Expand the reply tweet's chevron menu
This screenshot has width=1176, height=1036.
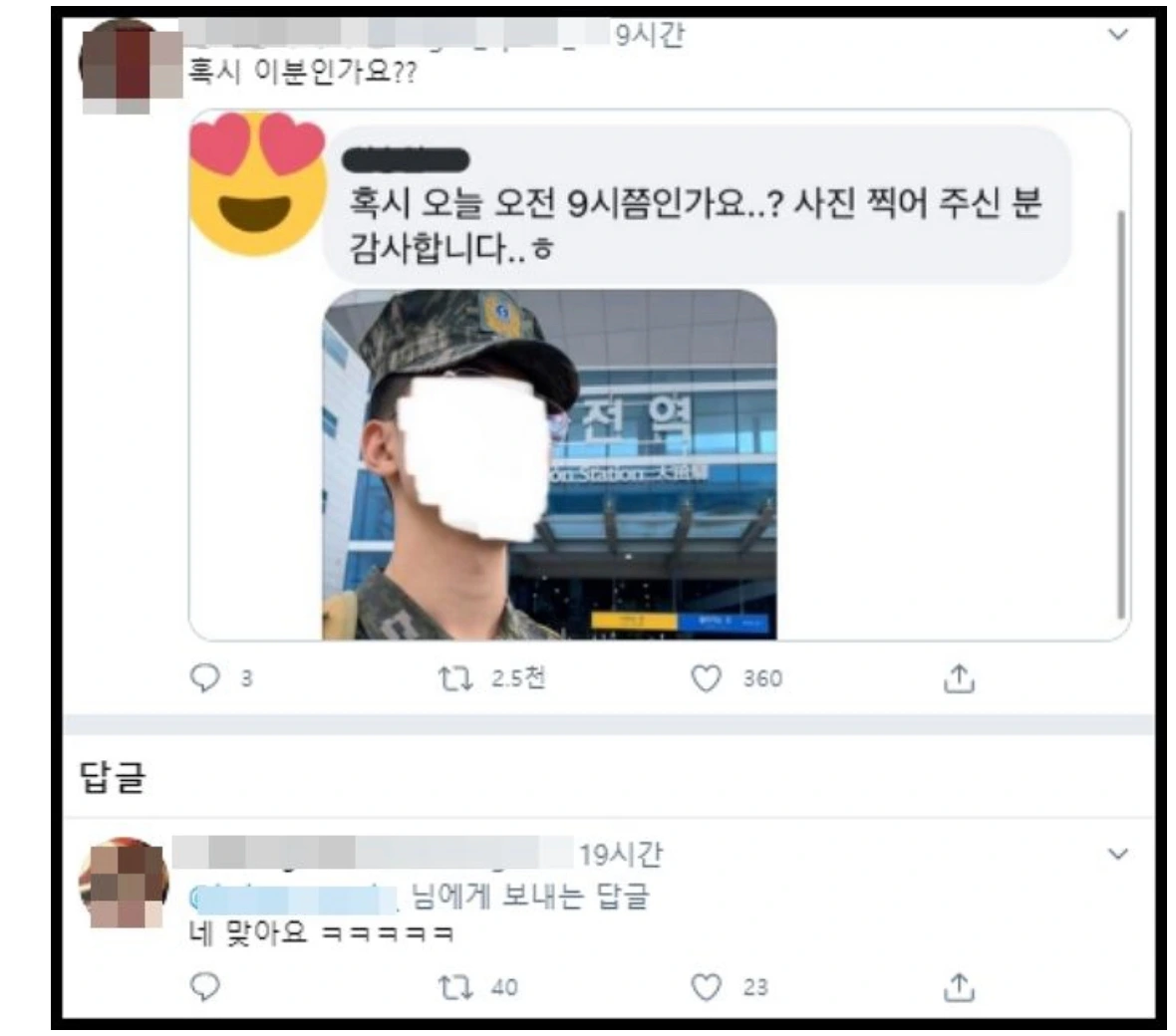(1117, 854)
